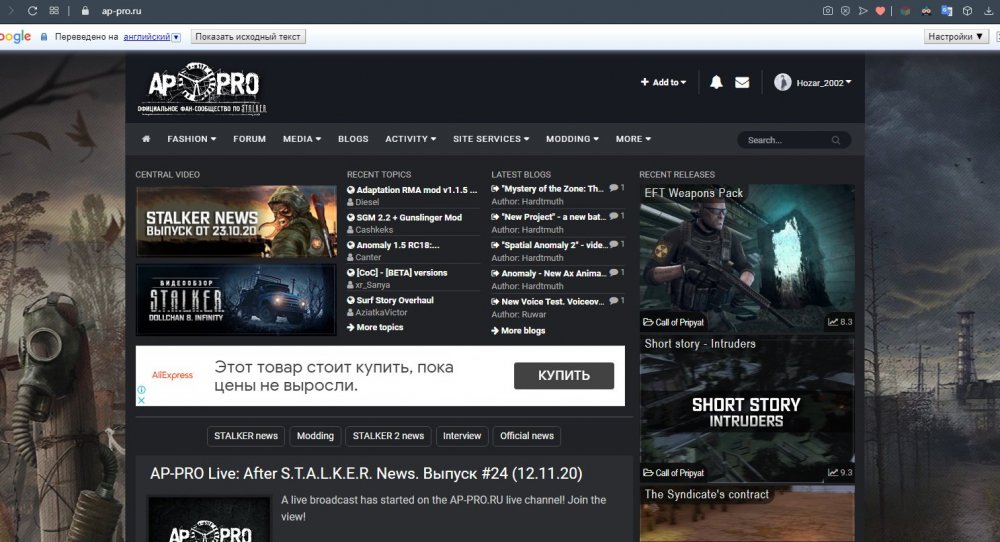The width and height of the screenshot is (1000, 542).
Task: Click into the site Search field
Action: click(x=792, y=140)
